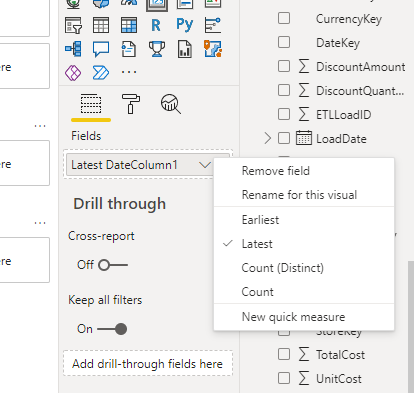This screenshot has width=414, height=393.
Task: Click the calendar icon beside LoadDate
Action: pyautogui.click(x=304, y=138)
